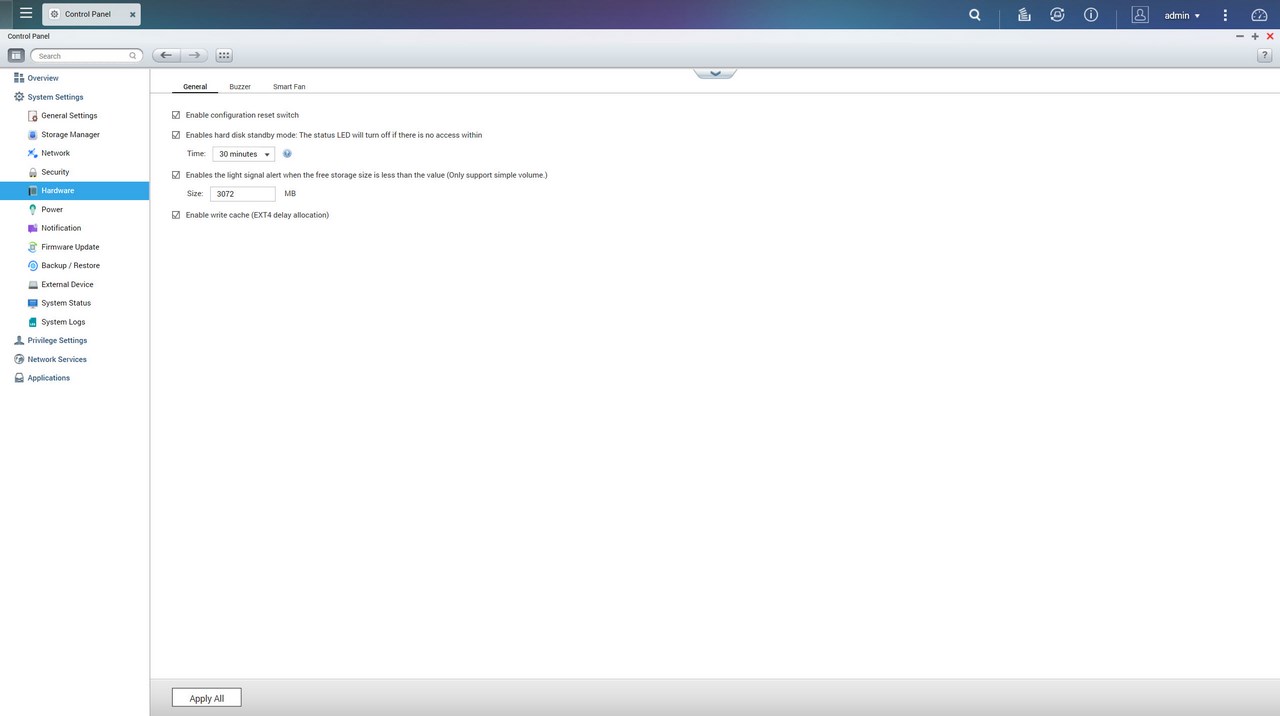The height and width of the screenshot is (716, 1280).
Task: Open the three-dot more options menu
Action: click(x=1225, y=15)
